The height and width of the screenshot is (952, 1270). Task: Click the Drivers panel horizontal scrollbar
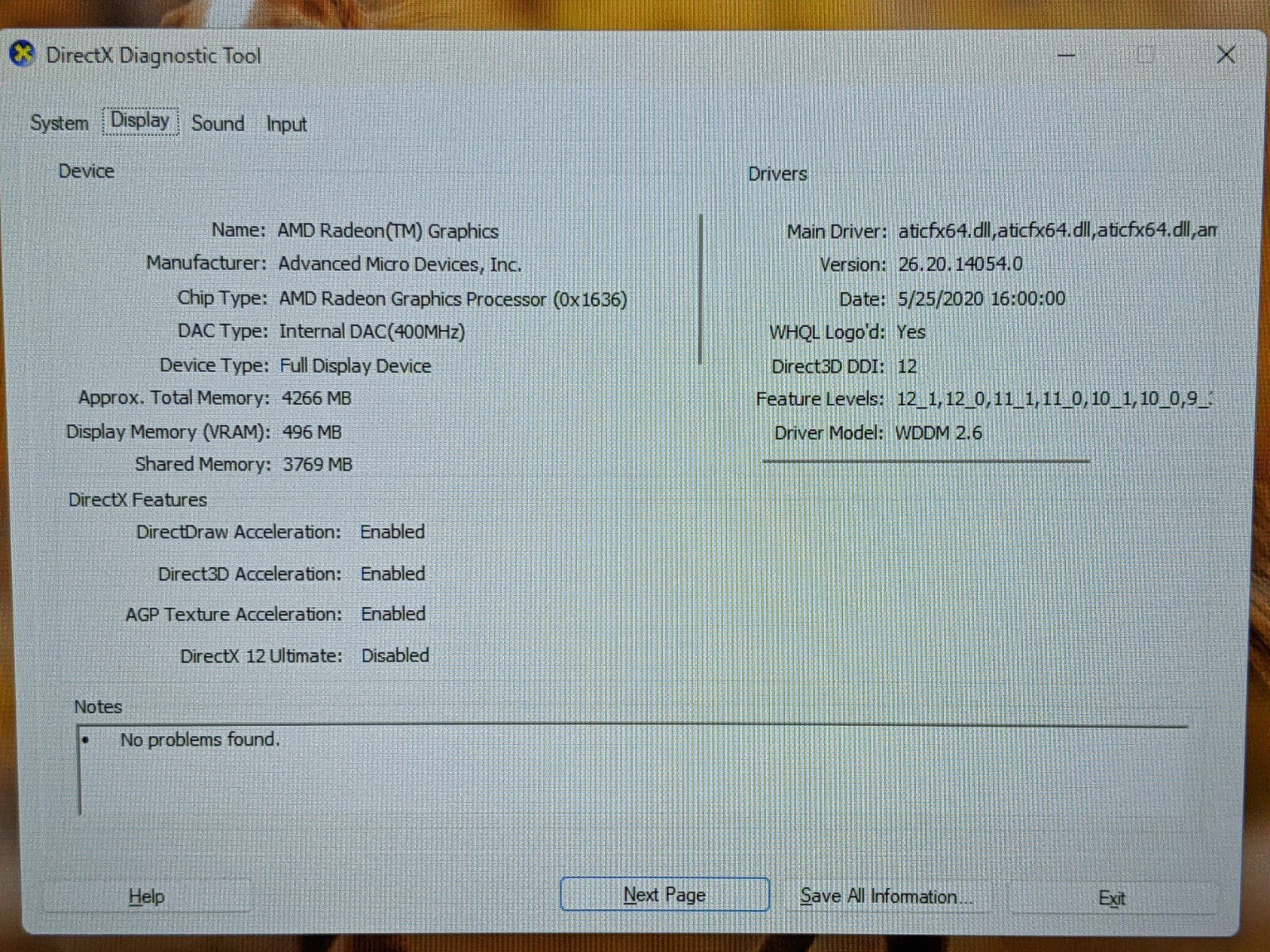point(926,461)
